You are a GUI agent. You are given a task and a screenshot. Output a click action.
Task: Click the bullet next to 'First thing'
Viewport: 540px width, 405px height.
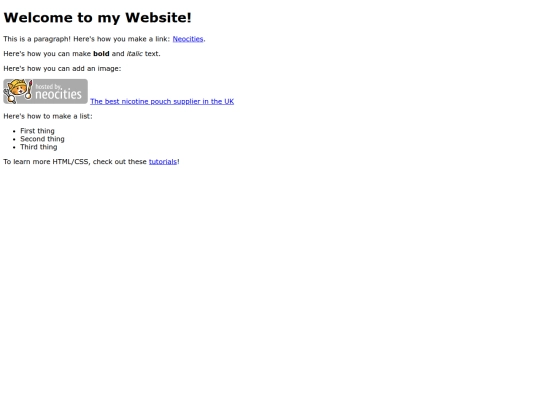pos(14,131)
